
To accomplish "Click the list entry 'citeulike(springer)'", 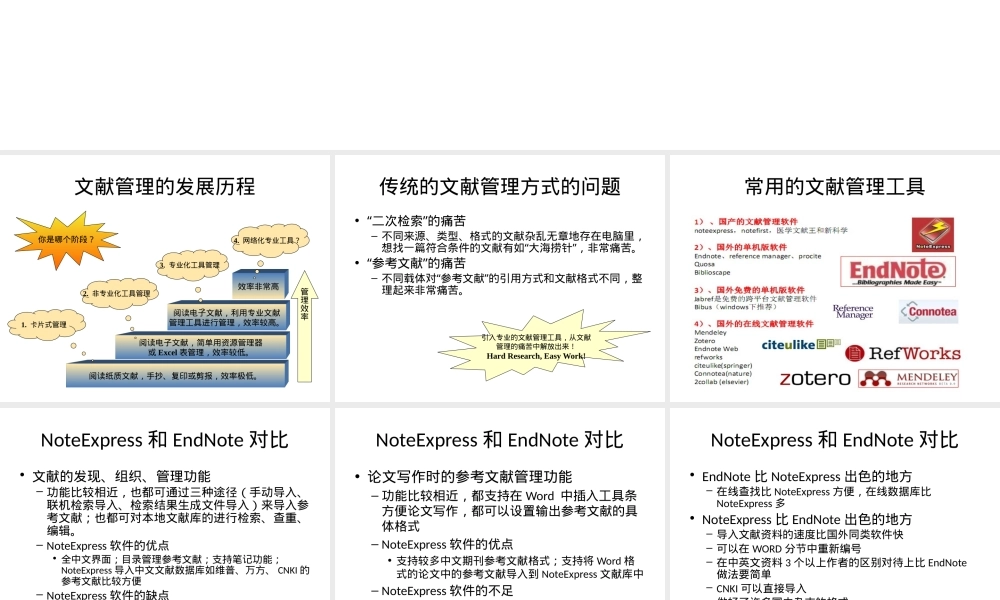I will [723, 365].
